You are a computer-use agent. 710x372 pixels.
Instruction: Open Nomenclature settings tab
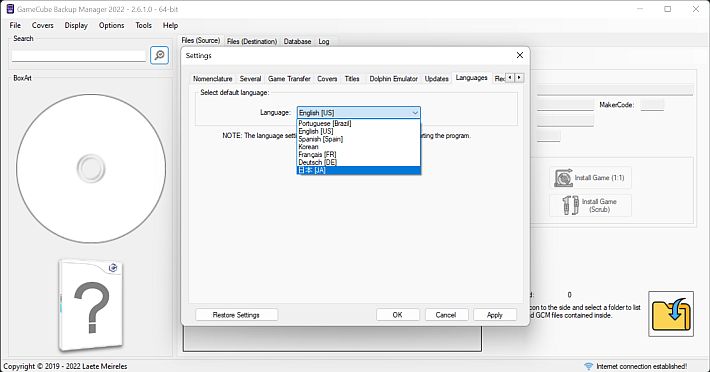tap(212, 79)
